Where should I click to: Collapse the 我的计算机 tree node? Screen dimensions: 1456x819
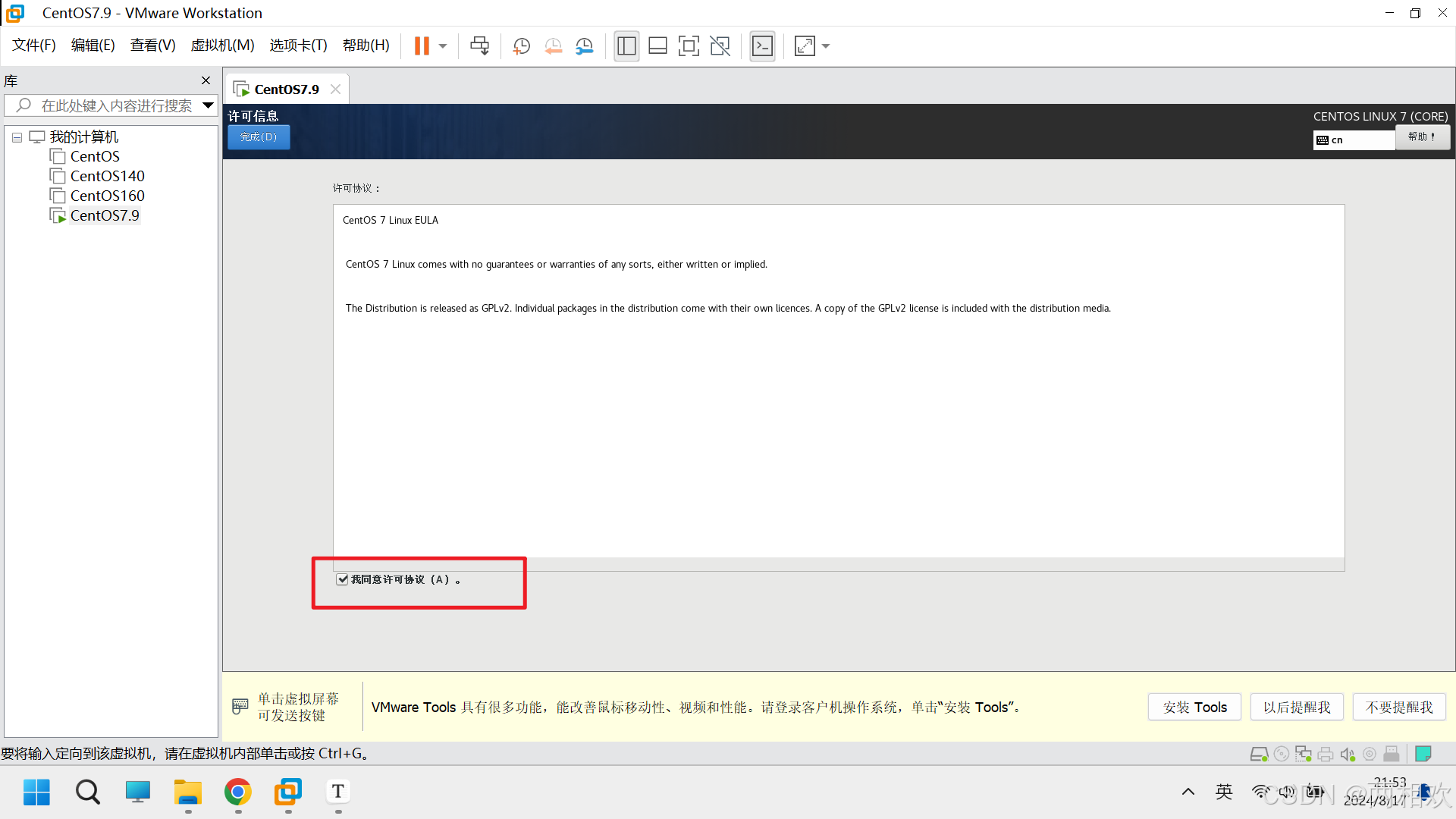[x=17, y=137]
